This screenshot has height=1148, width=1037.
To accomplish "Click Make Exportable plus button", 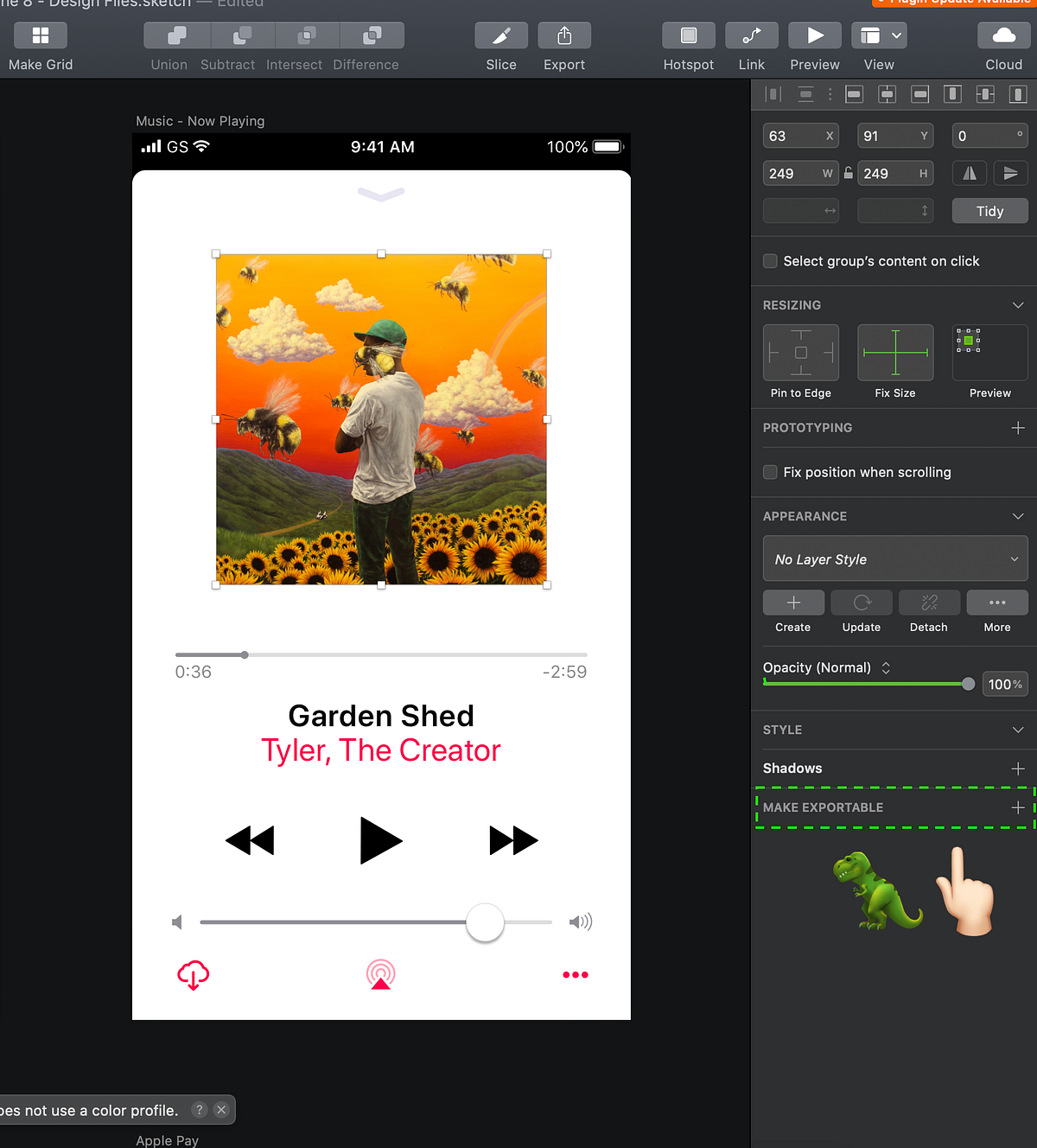I will point(1018,807).
